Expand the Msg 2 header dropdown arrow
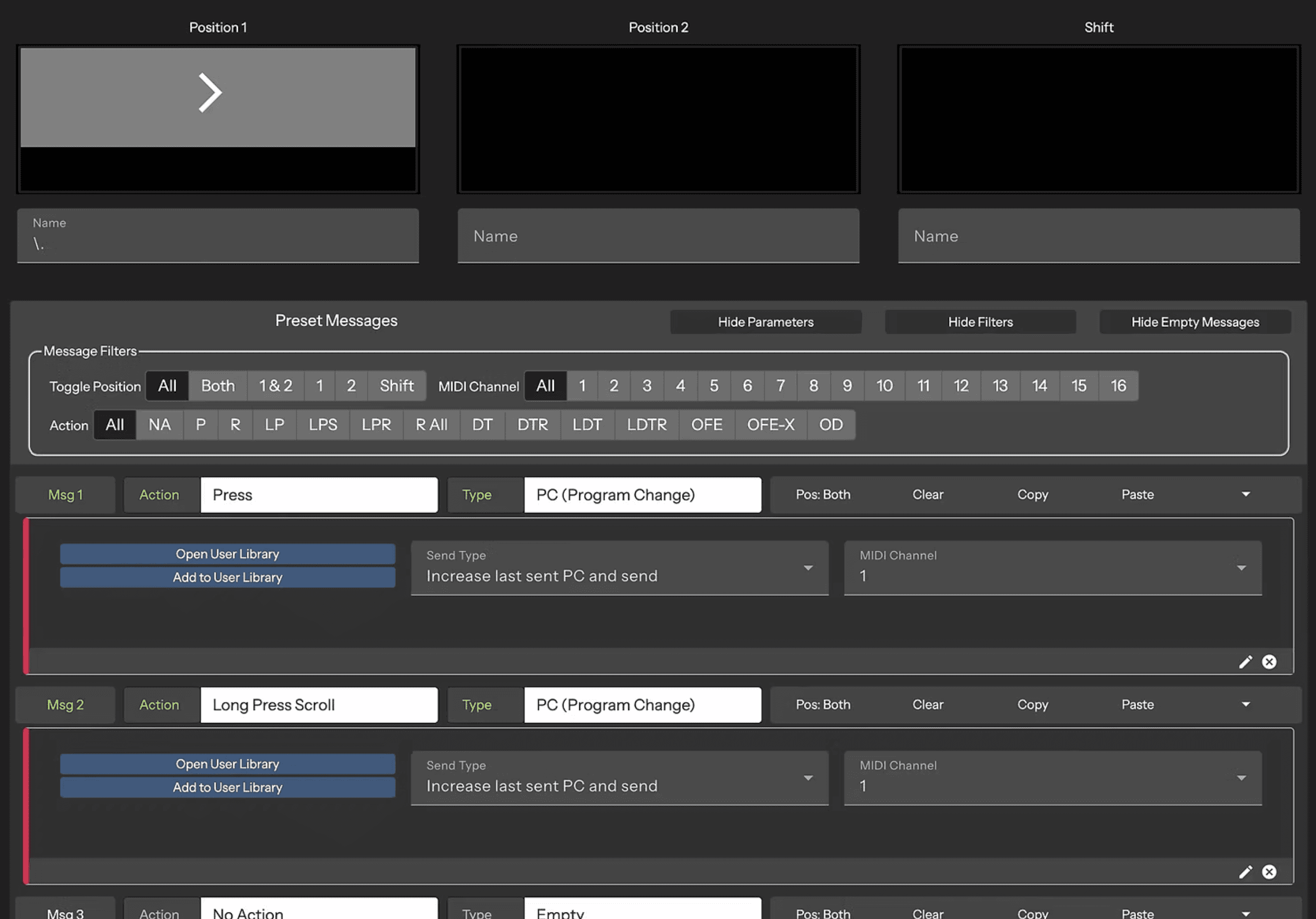Viewport: 1316px width, 919px height. (1245, 704)
